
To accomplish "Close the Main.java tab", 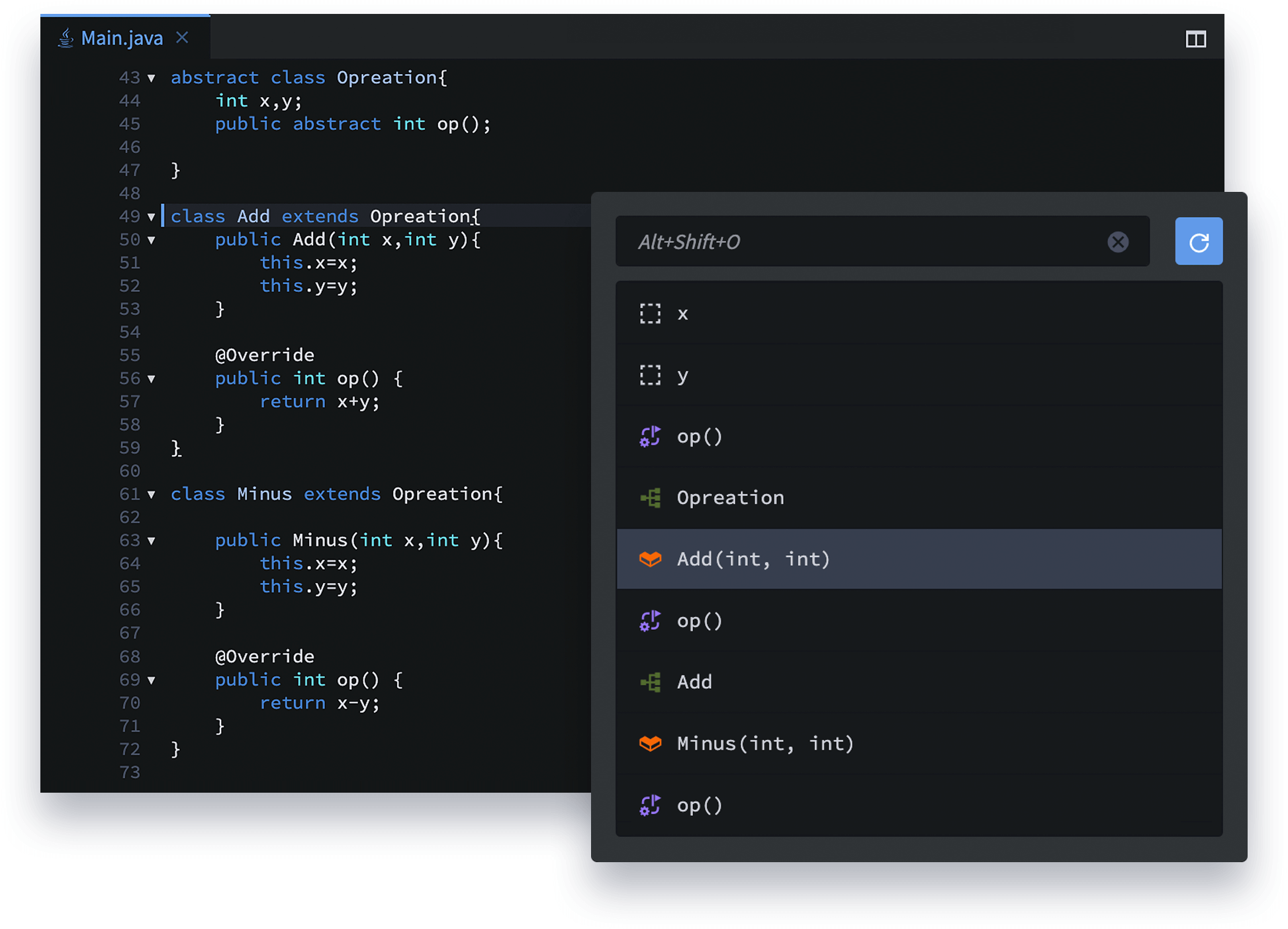I will click(182, 38).
